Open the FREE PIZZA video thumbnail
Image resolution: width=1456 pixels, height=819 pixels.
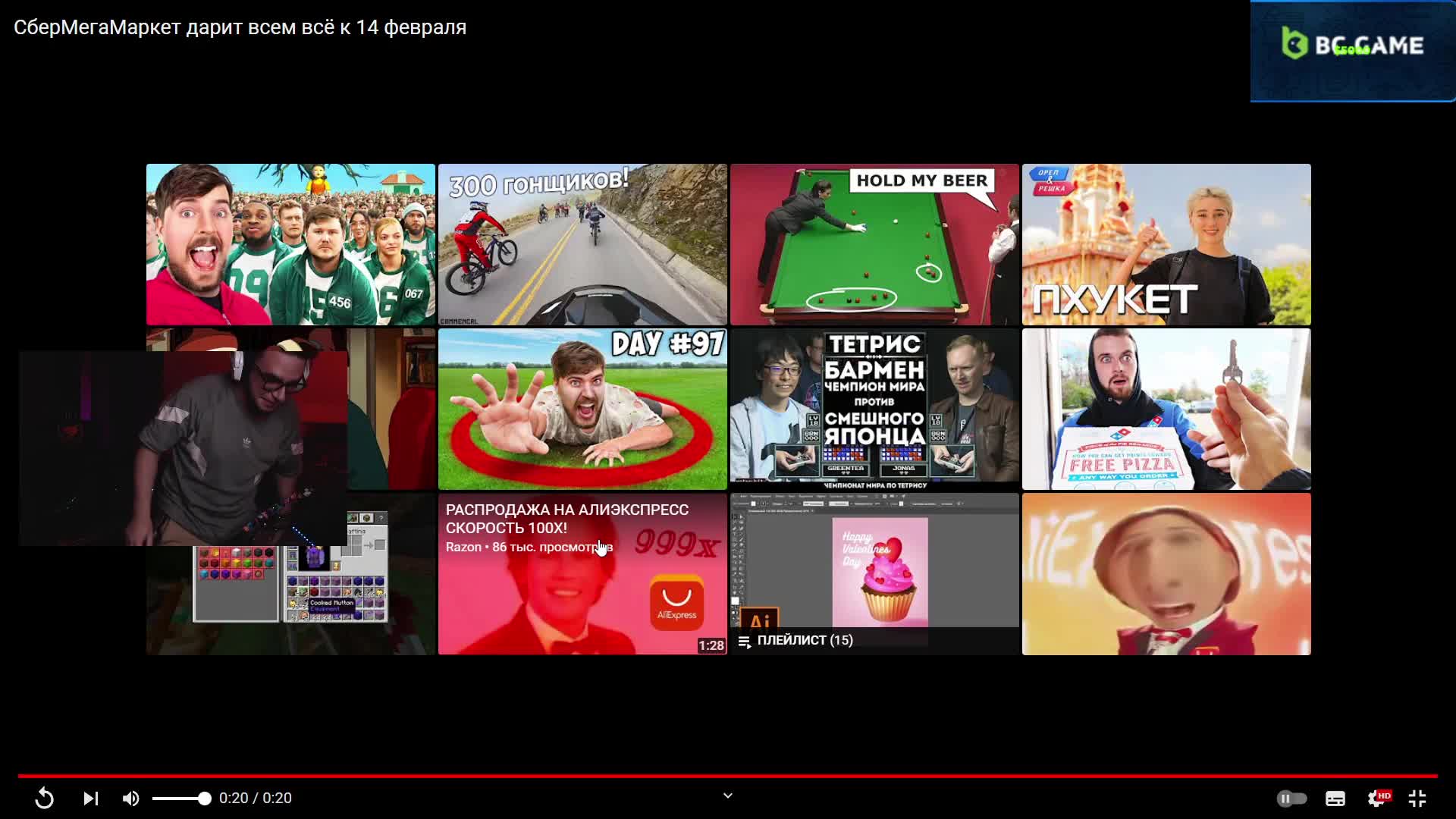coord(1166,409)
